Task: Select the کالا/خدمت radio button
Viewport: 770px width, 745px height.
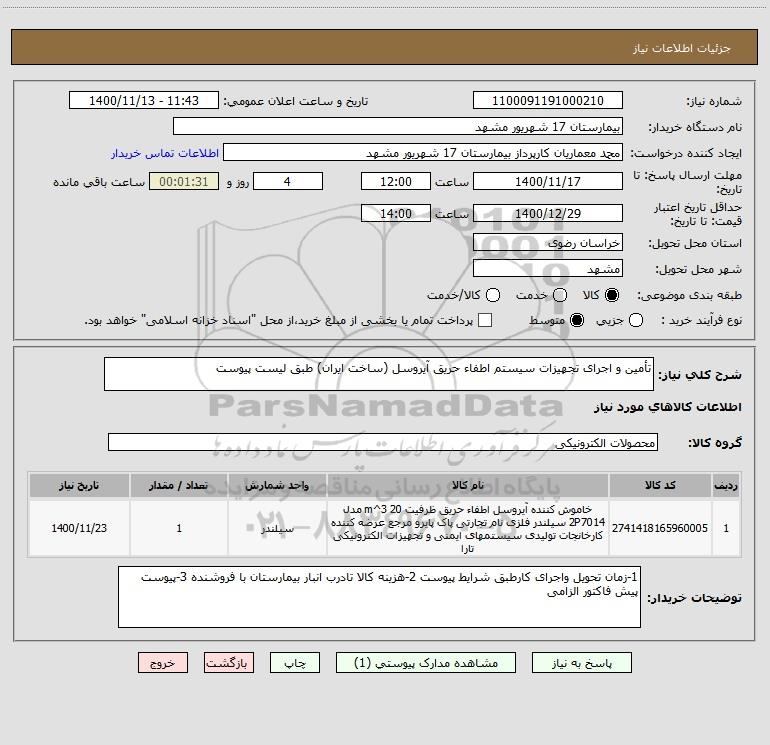Action: [493, 295]
